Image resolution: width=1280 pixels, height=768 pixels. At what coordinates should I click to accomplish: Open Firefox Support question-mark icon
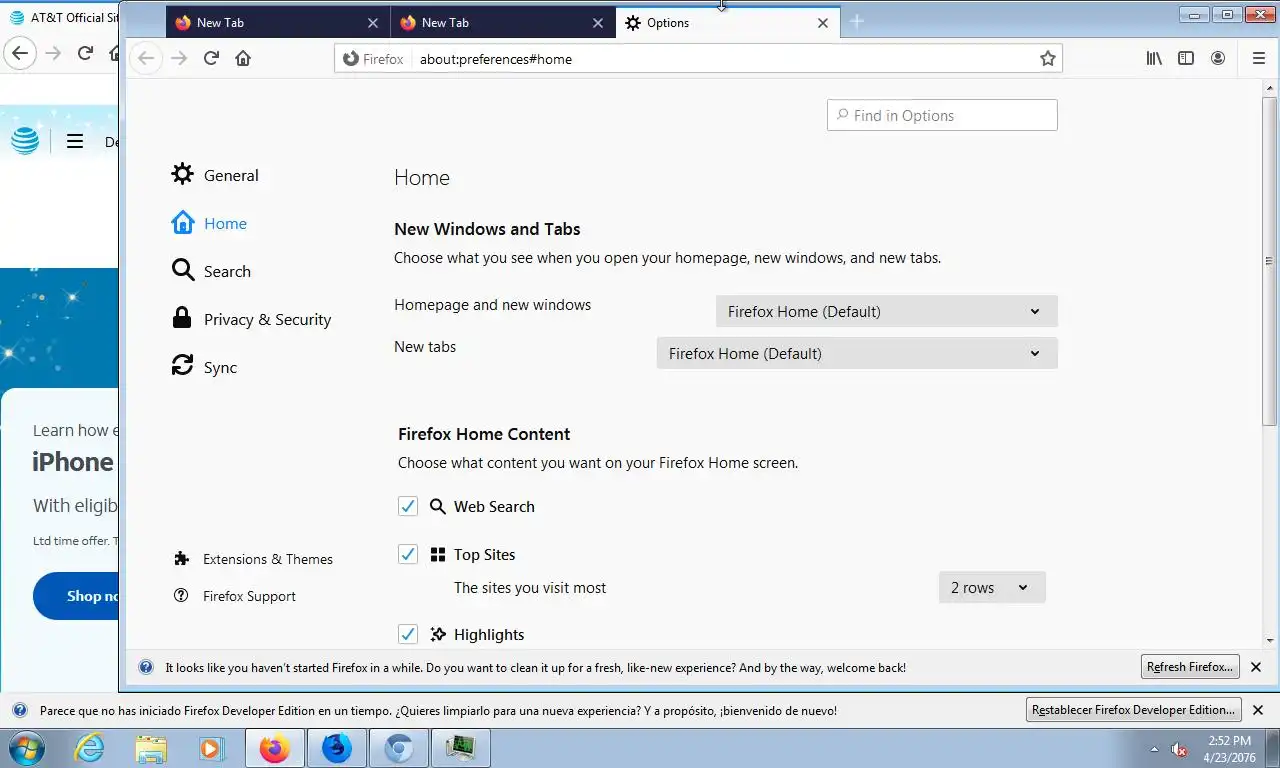pyautogui.click(x=181, y=596)
